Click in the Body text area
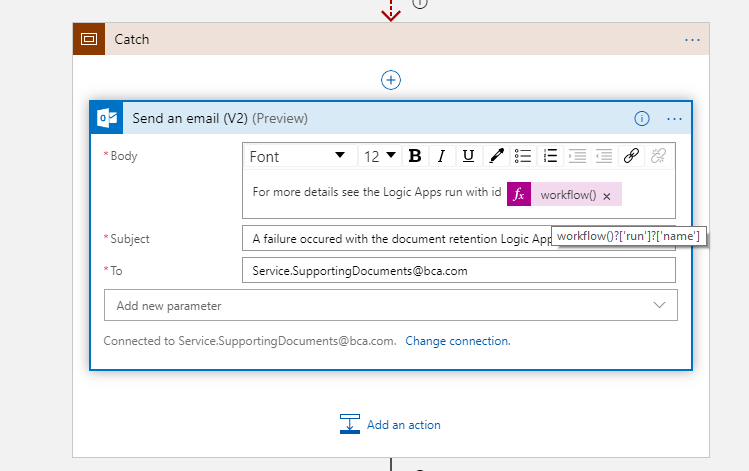749x471 pixels. click(x=459, y=194)
